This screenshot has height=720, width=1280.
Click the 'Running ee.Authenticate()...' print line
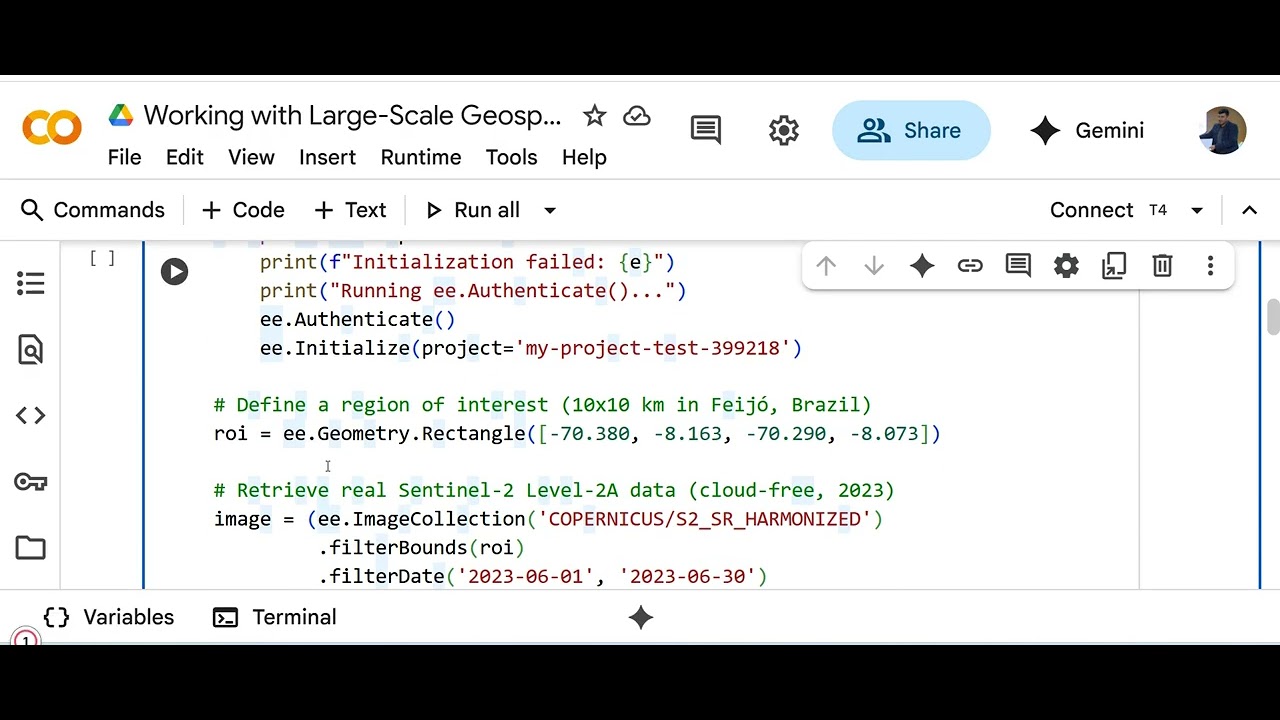[473, 291]
